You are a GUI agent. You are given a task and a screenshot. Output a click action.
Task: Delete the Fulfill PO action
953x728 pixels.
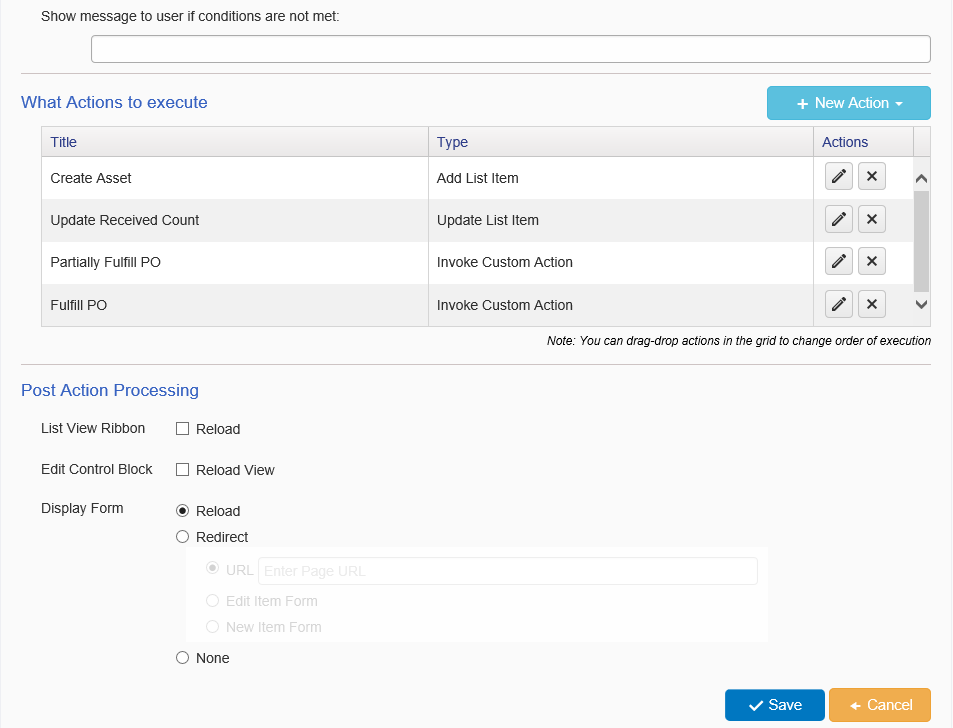[x=872, y=304]
